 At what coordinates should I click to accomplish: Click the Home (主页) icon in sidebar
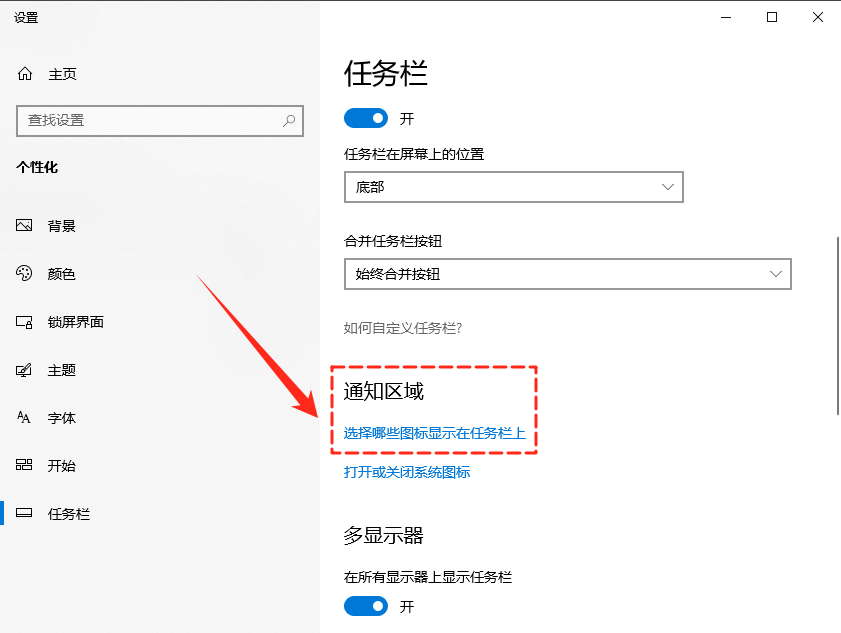[25, 74]
